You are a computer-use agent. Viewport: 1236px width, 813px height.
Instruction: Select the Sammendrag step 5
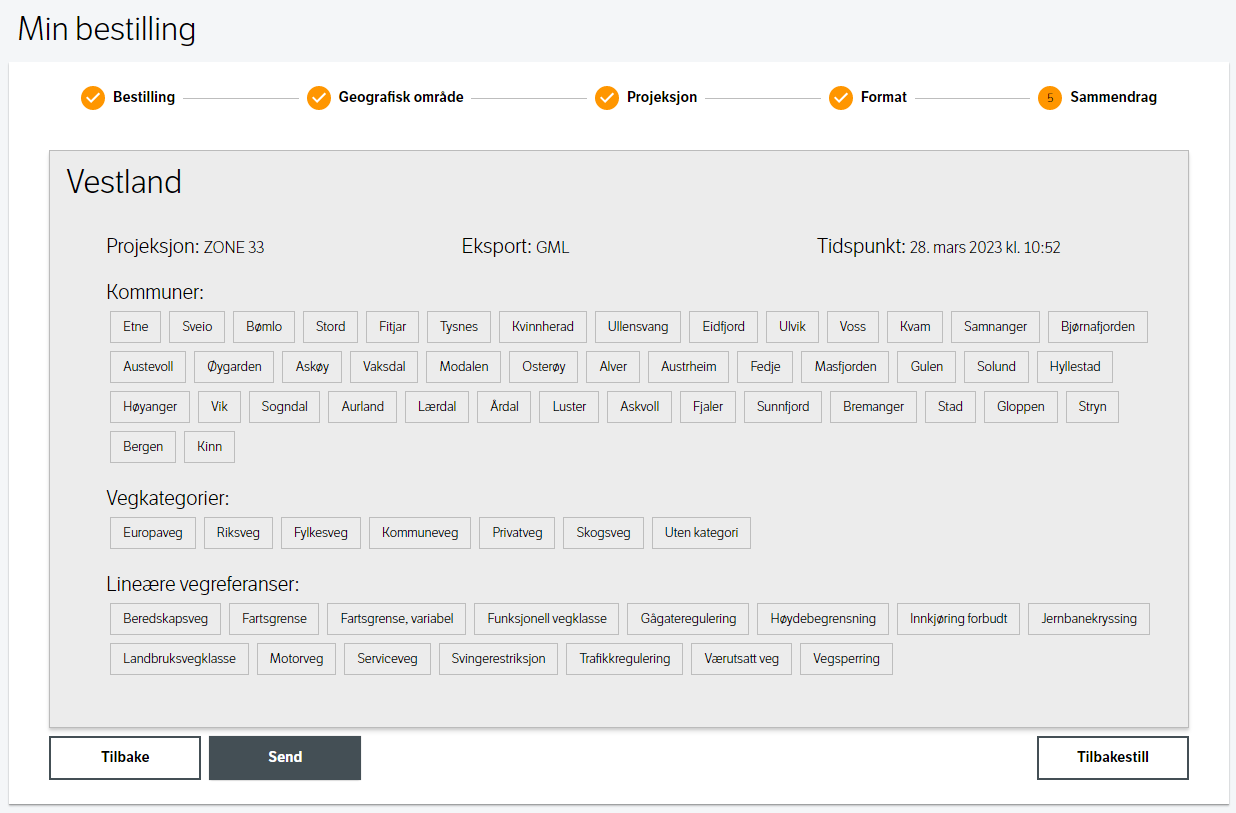(1097, 98)
